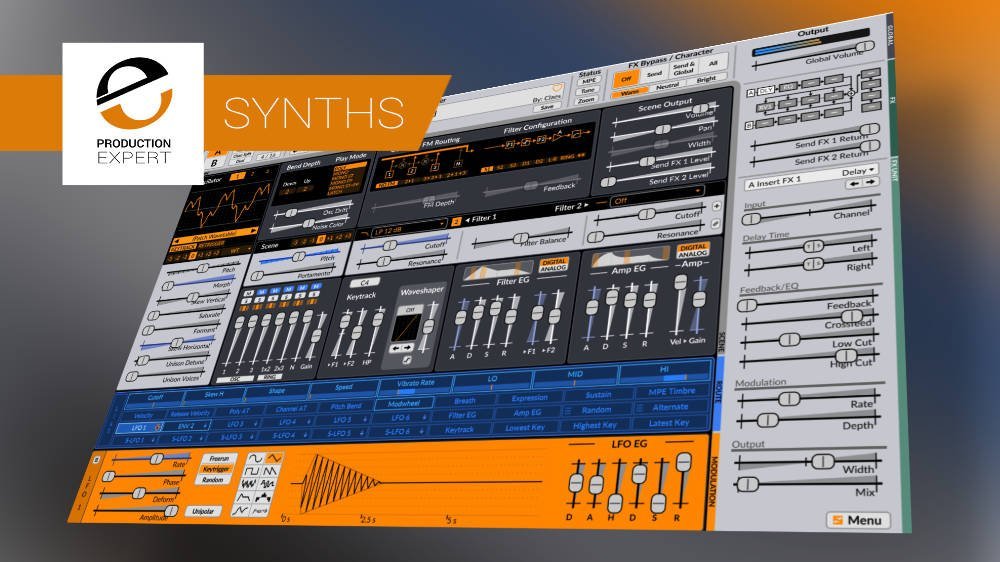Image resolution: width=1000 pixels, height=562 pixels.
Task: Click the Filter 2 cutoff link plus icon
Action: 717,206
